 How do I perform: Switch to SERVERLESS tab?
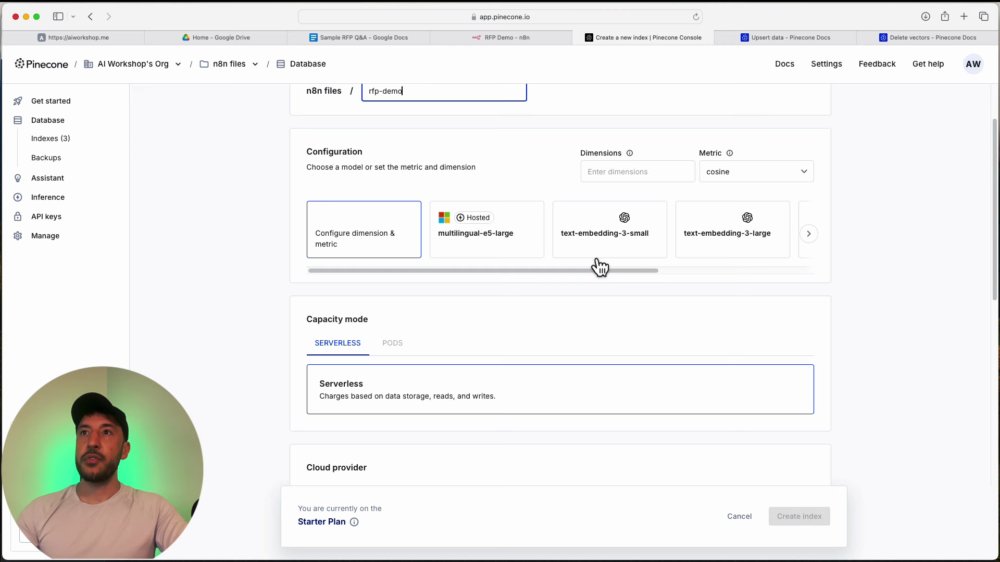[337, 343]
